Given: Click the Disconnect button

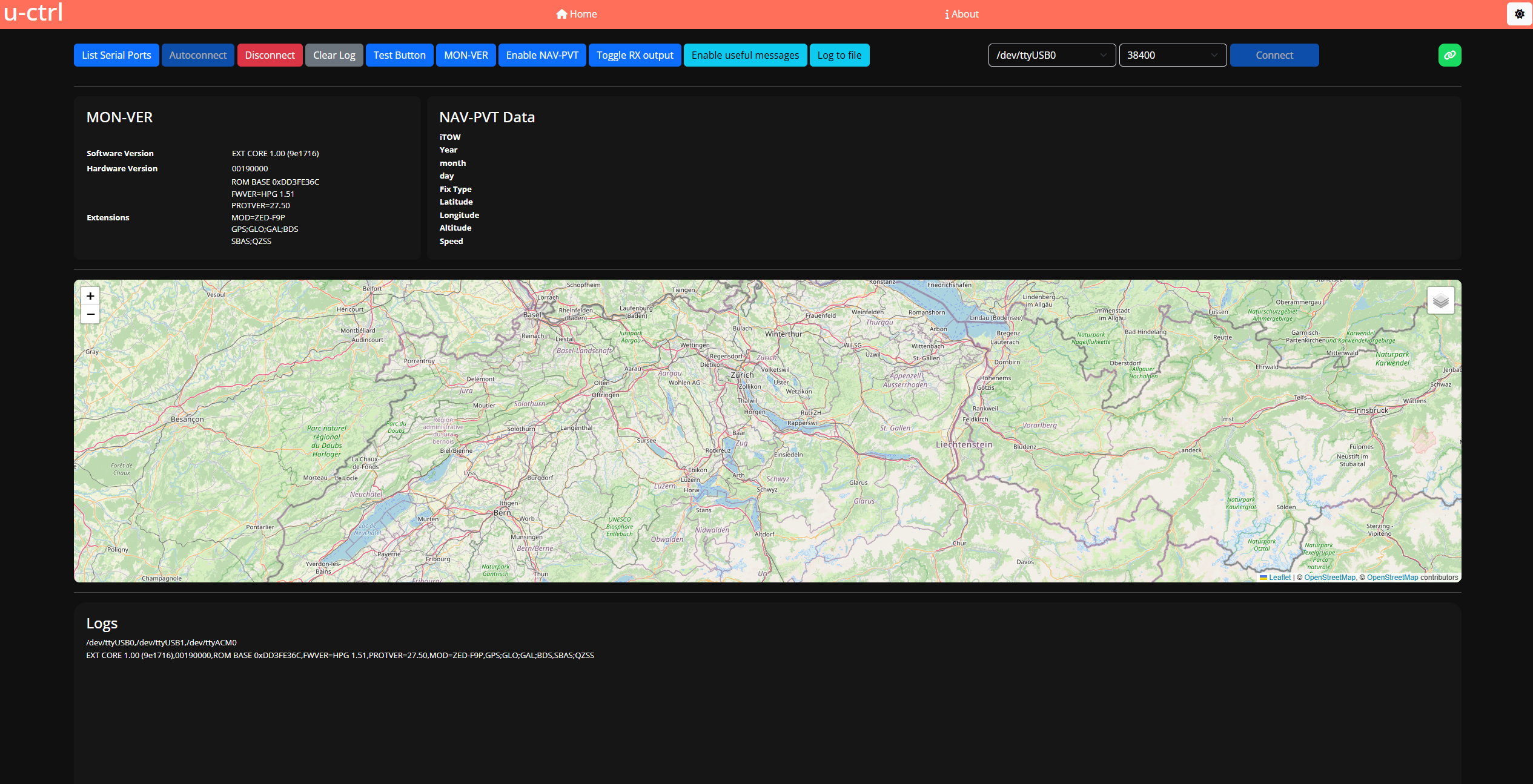Looking at the screenshot, I should click(x=270, y=55).
